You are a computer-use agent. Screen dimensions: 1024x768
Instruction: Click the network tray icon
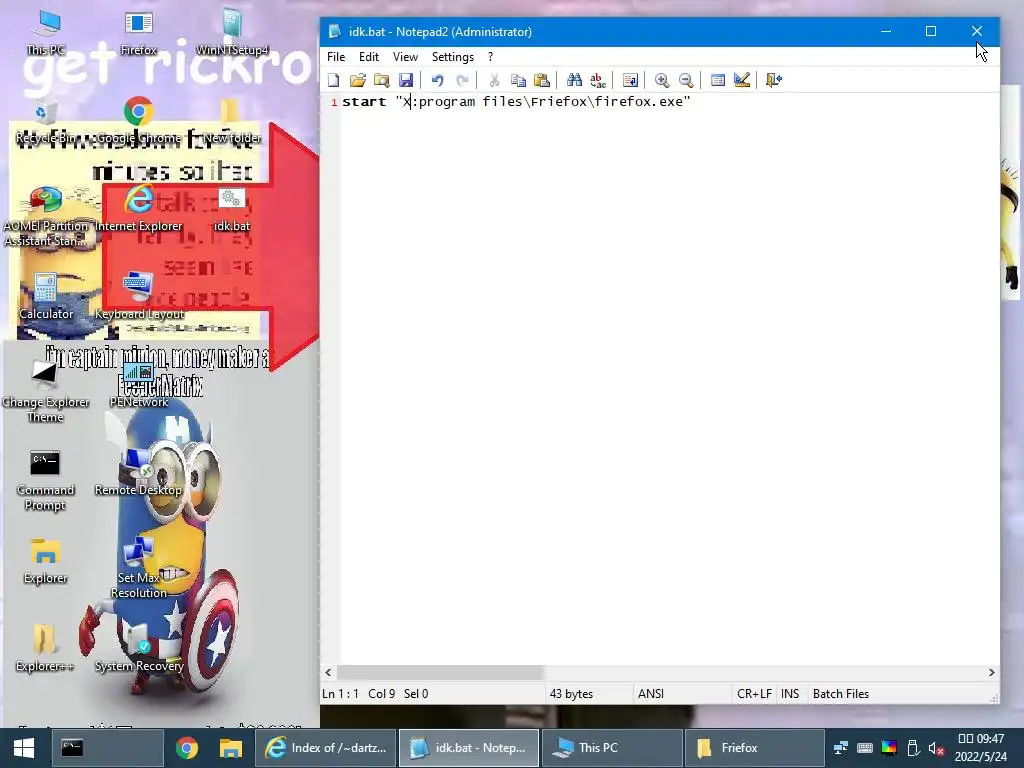click(840, 748)
